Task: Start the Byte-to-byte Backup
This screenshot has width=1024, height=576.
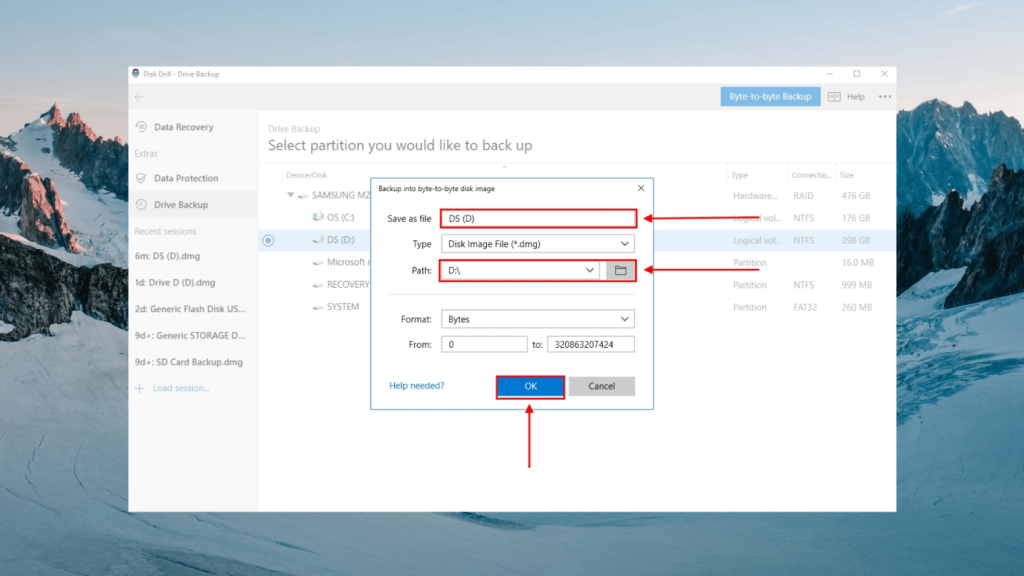Action: tap(769, 96)
